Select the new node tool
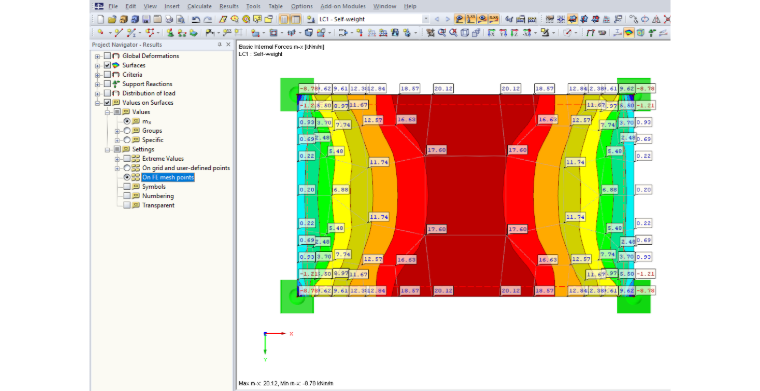760x391 pixels. [100, 32]
